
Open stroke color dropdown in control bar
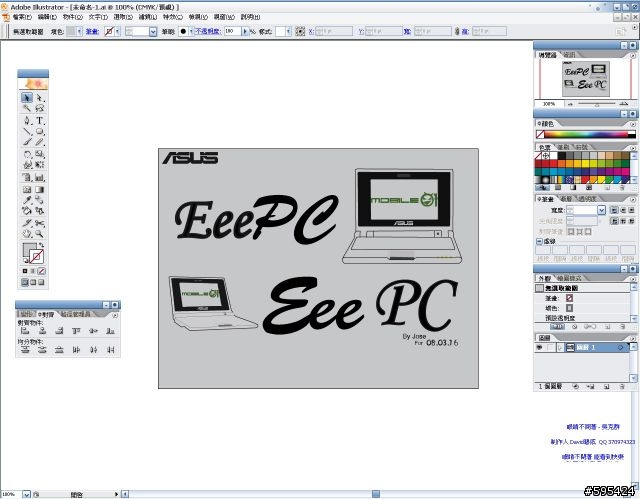pos(118,31)
